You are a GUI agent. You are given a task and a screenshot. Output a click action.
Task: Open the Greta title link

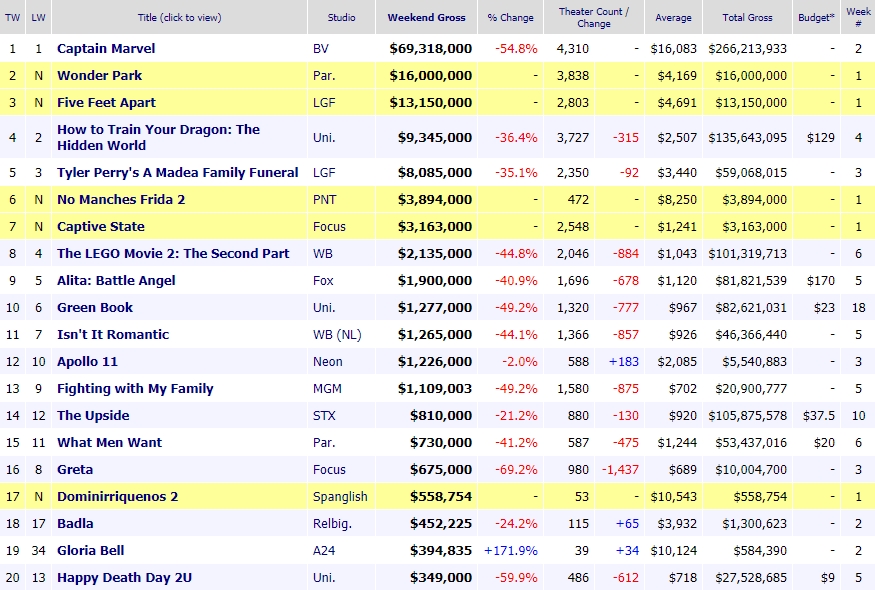[75, 469]
